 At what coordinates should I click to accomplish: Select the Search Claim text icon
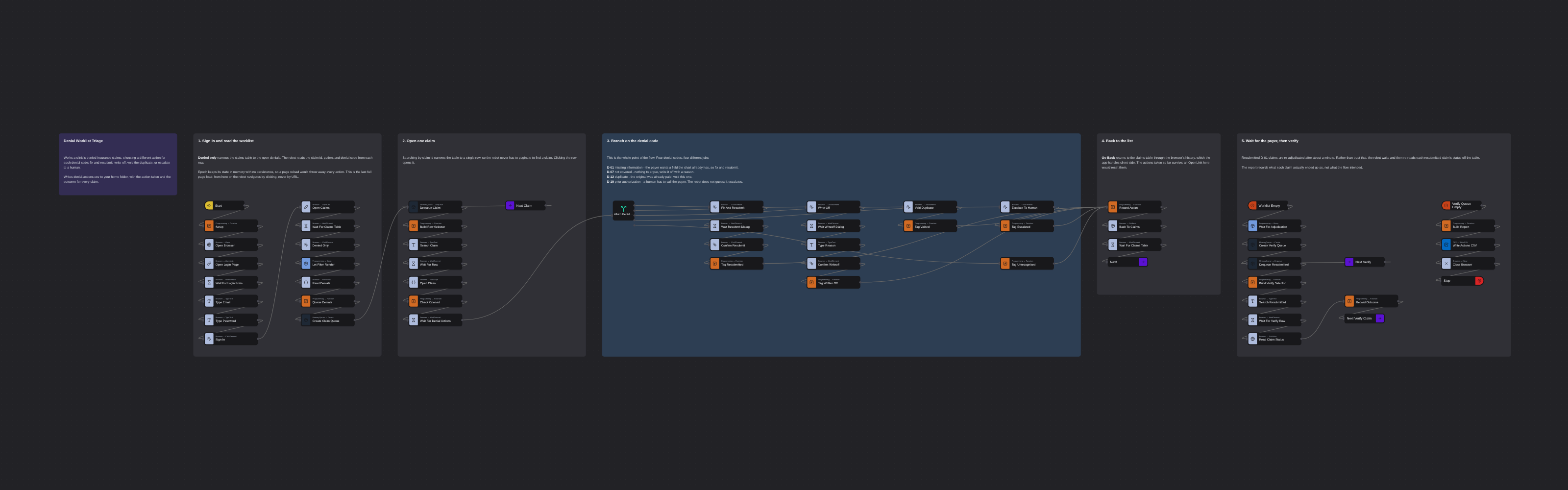(414, 245)
